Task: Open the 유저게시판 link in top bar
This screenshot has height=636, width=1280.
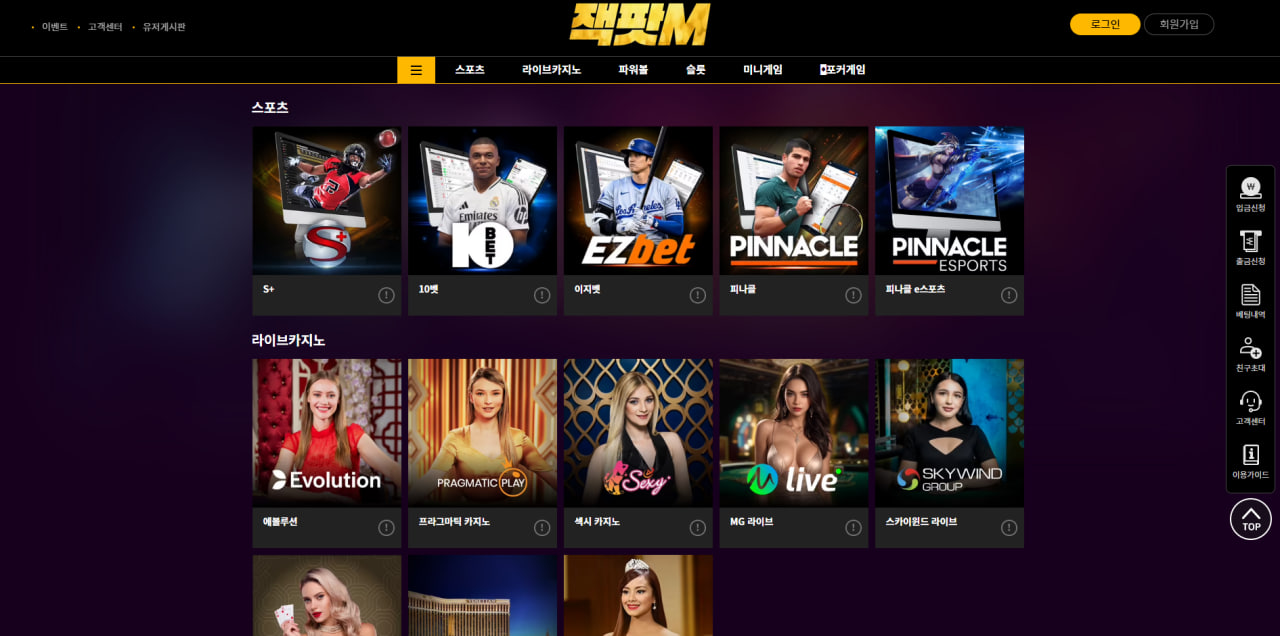Action: click(x=164, y=27)
